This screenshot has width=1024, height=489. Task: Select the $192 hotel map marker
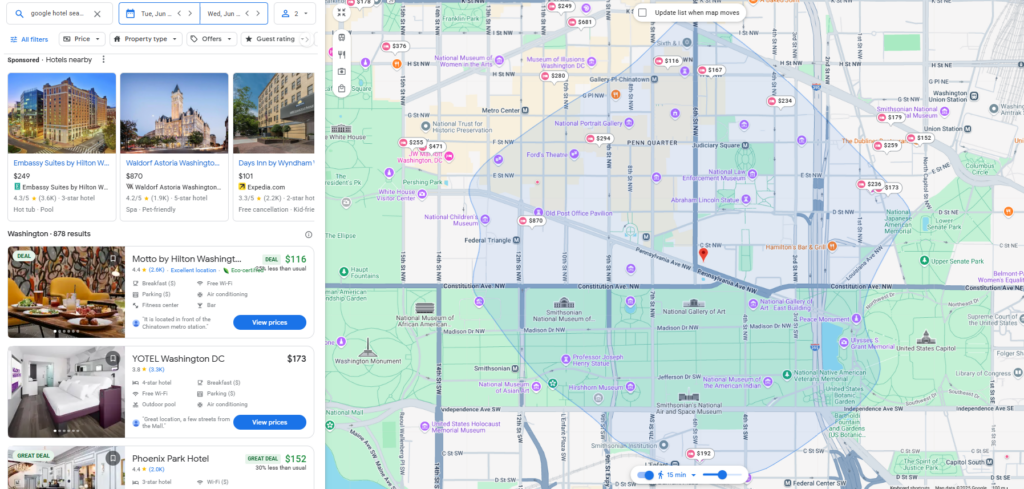point(699,453)
